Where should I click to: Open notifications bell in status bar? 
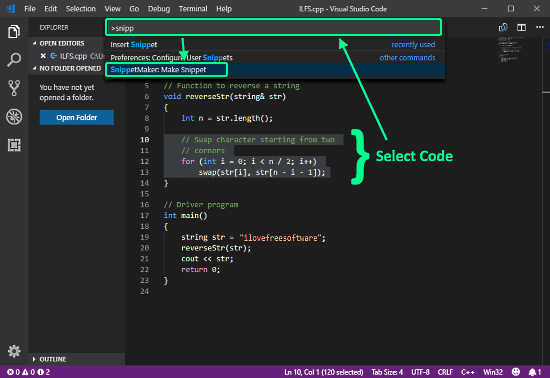pyautogui.click(x=535, y=372)
